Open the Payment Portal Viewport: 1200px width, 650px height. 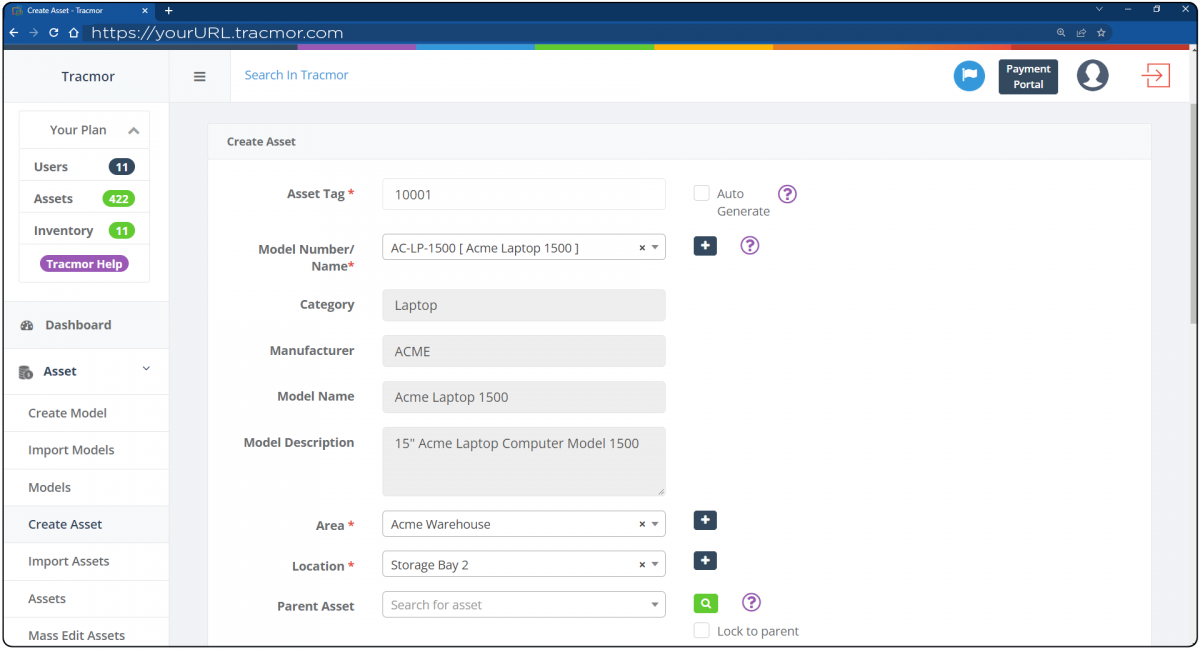[1028, 75]
